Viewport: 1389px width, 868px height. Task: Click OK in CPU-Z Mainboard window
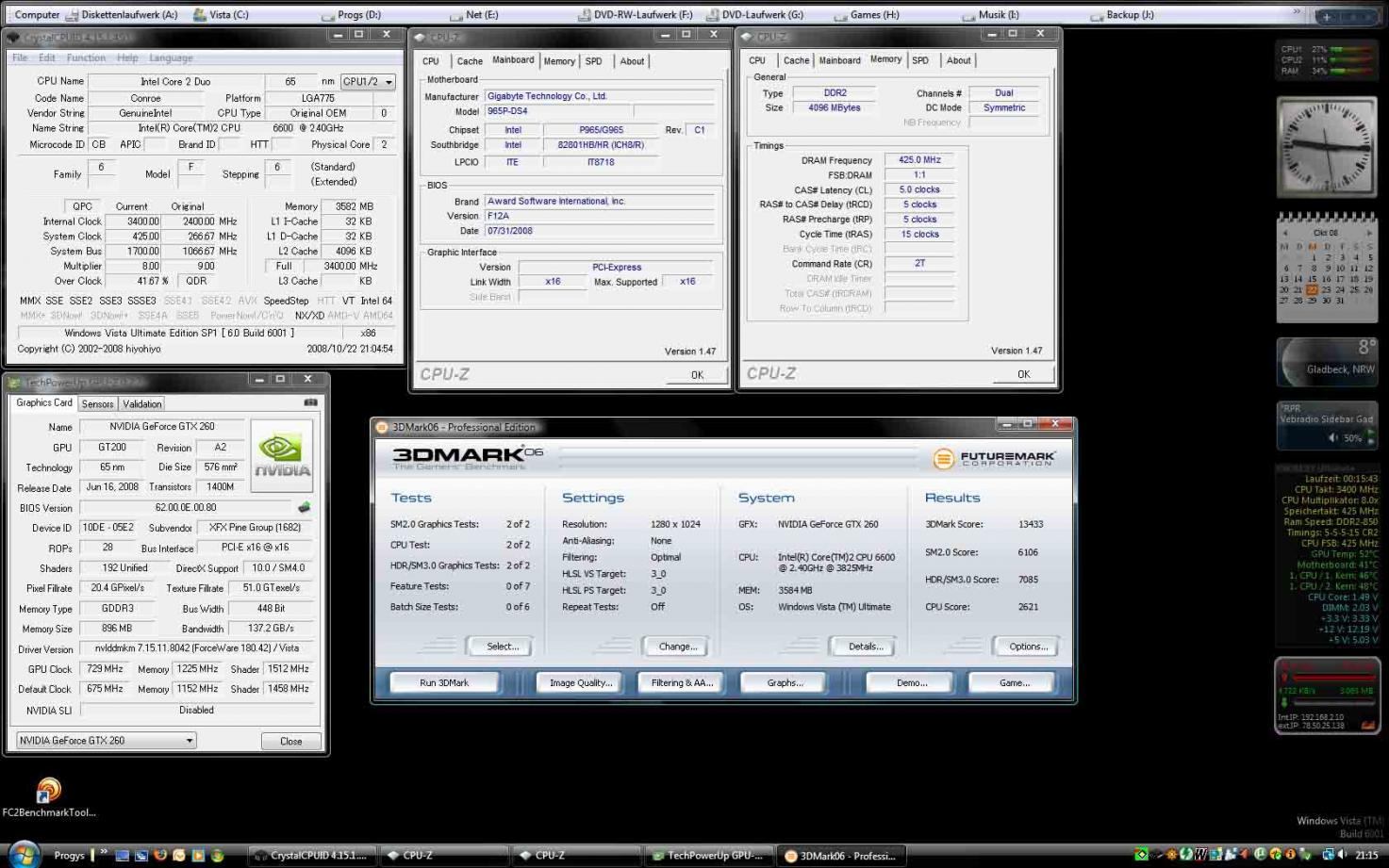(697, 375)
